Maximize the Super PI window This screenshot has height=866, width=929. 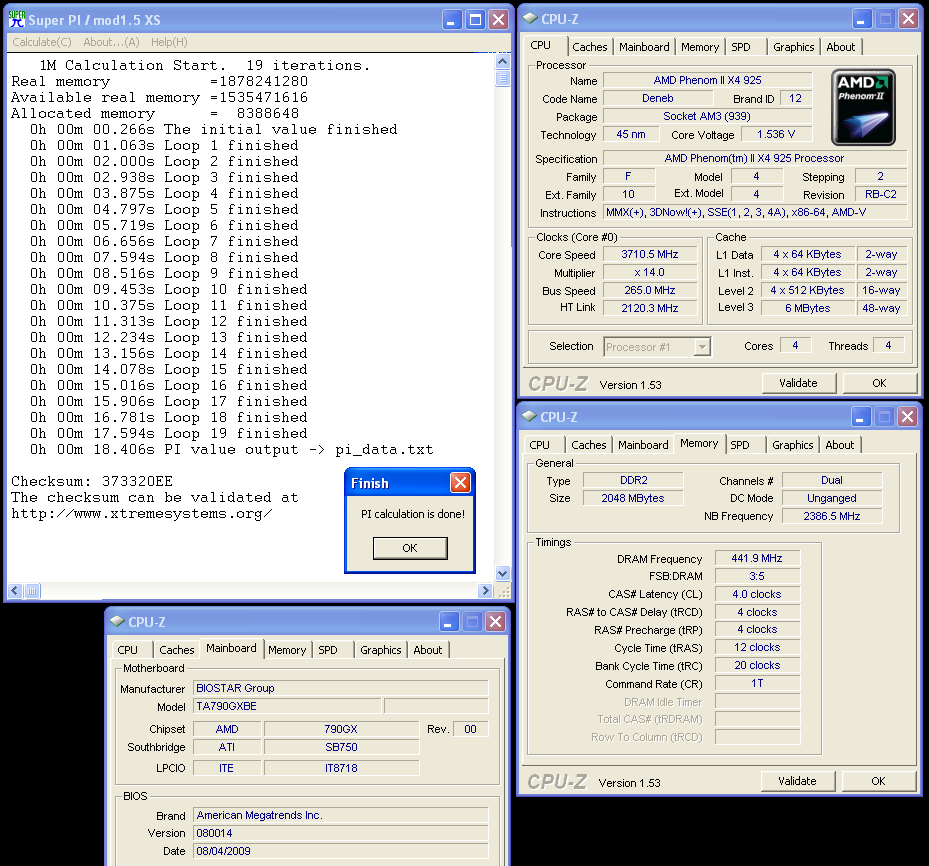pos(475,20)
